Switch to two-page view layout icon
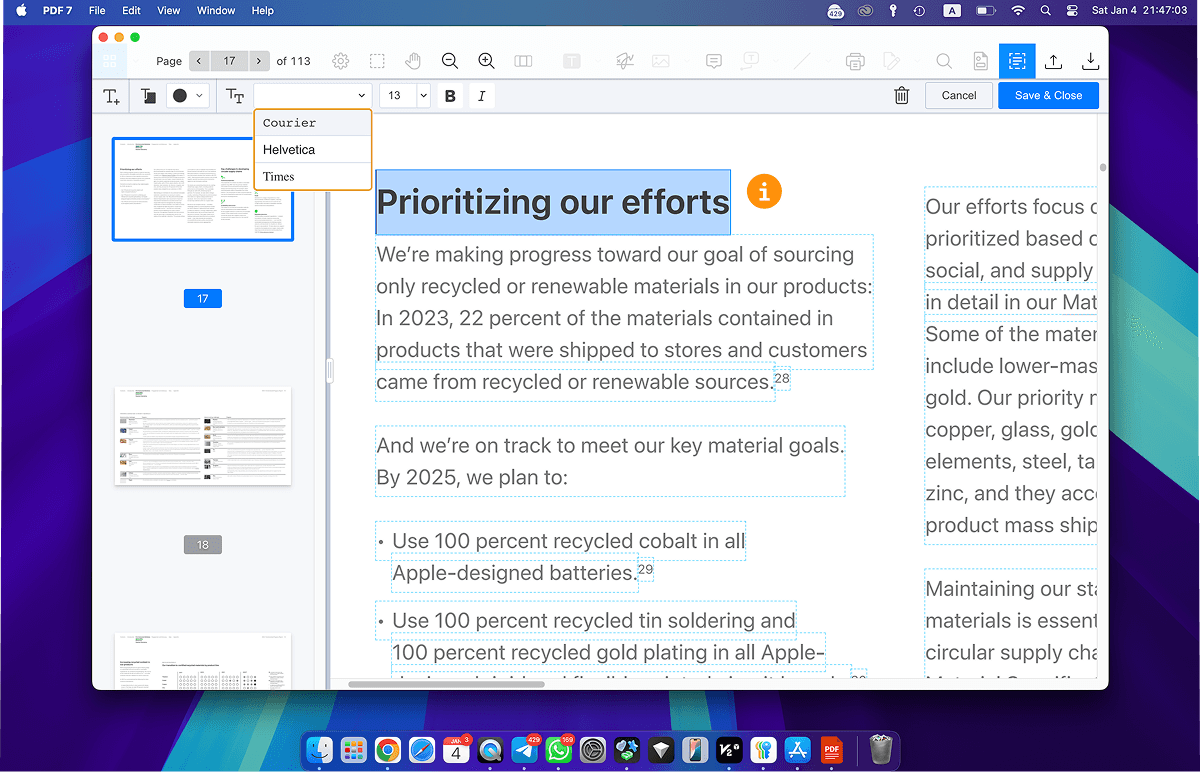This screenshot has width=1200, height=772. click(x=523, y=61)
